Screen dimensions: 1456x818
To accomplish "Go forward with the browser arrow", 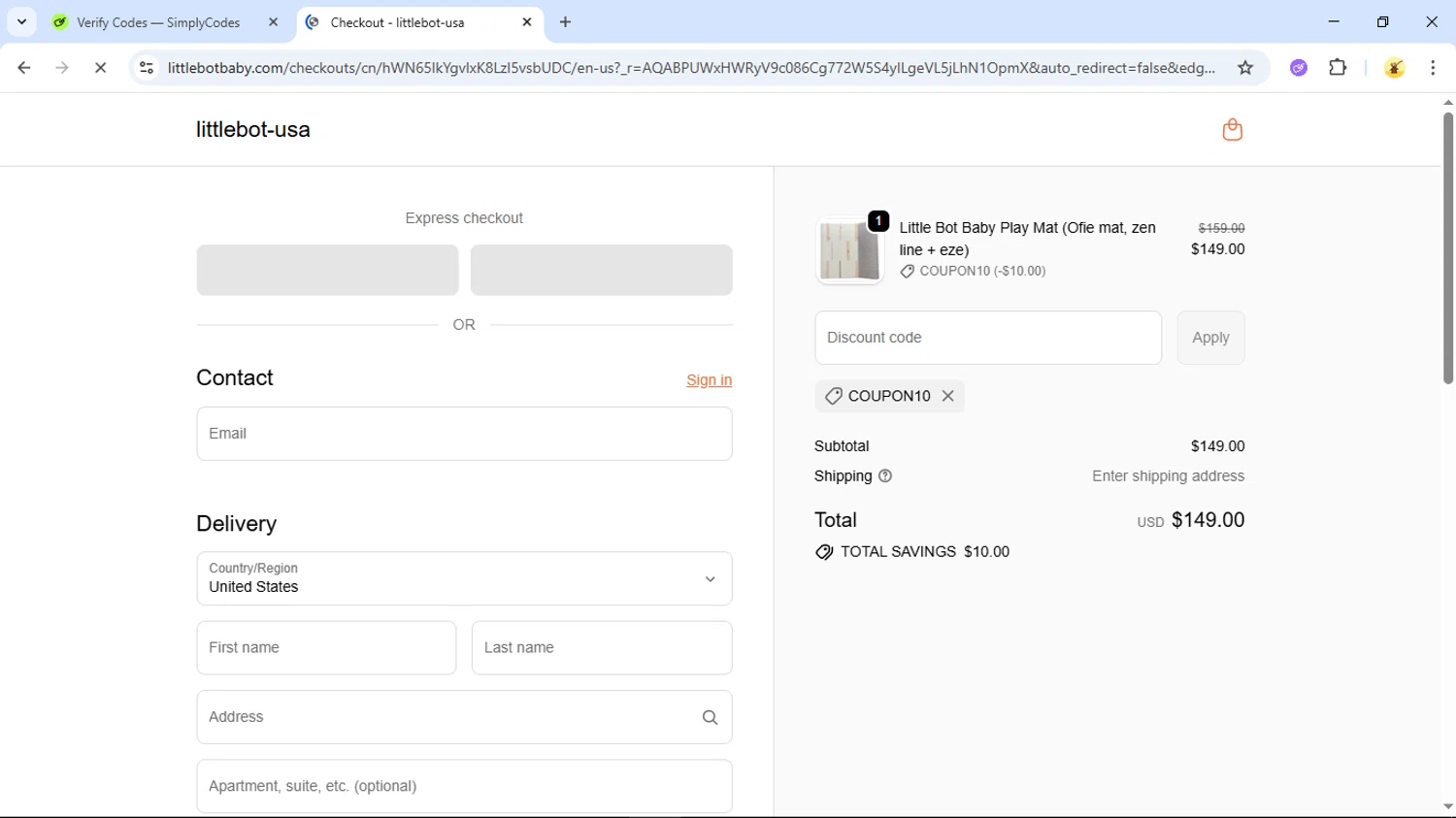I will coord(62,68).
